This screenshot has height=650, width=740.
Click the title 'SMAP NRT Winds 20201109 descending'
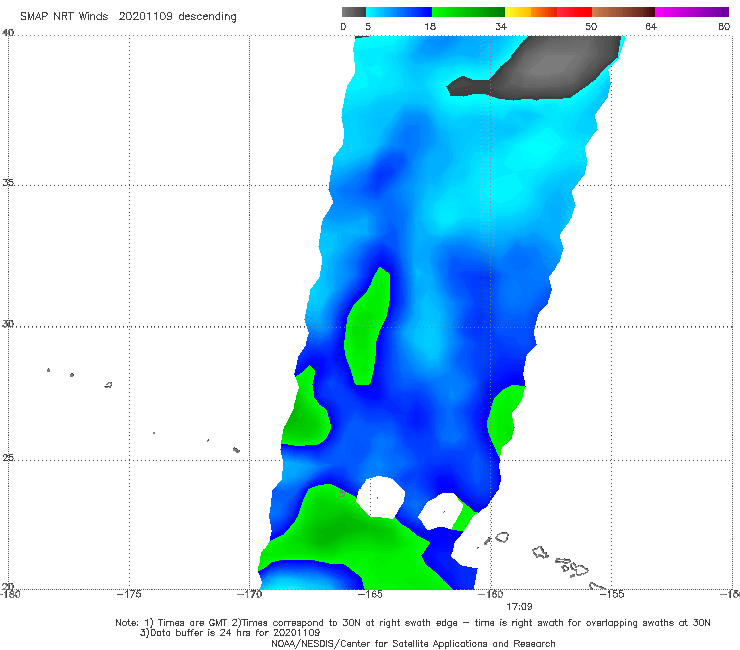[x=128, y=16]
